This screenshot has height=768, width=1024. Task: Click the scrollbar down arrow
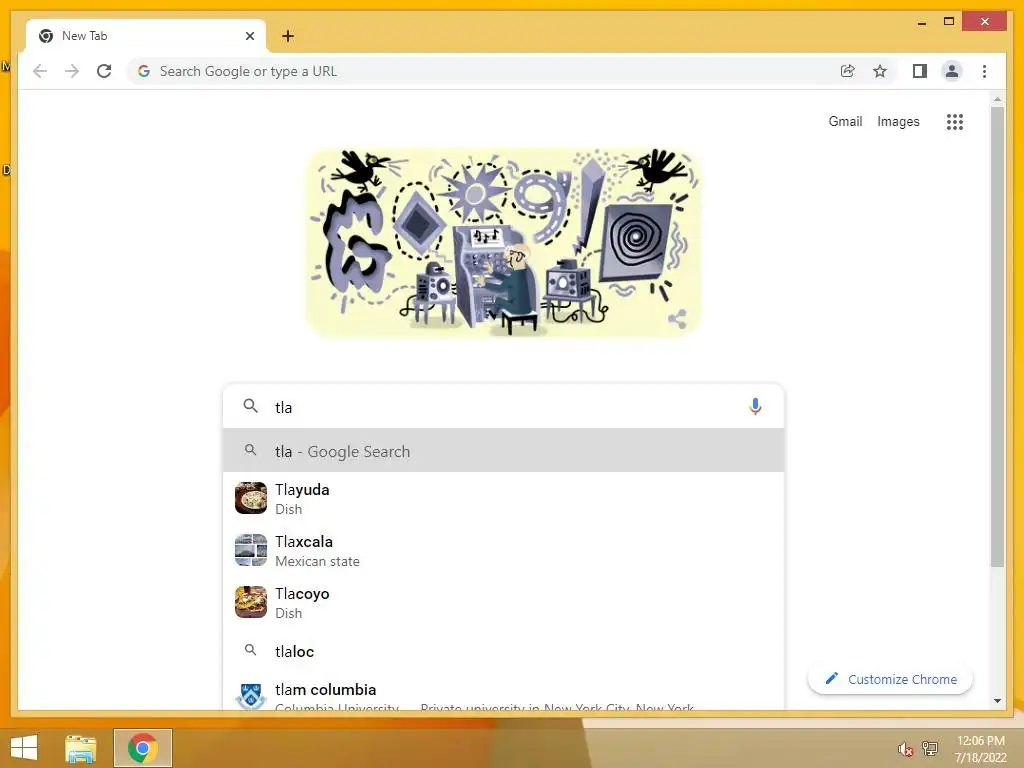click(x=997, y=701)
